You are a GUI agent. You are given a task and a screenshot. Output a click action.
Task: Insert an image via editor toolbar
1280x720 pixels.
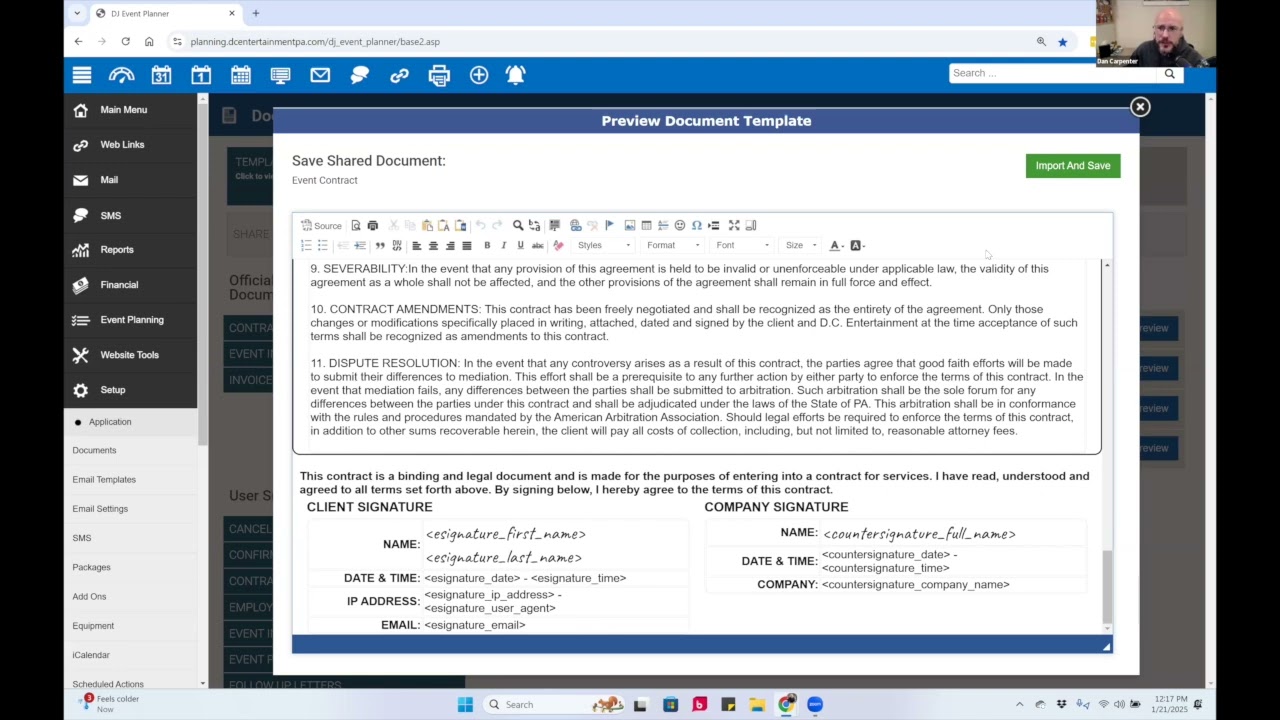coord(630,226)
